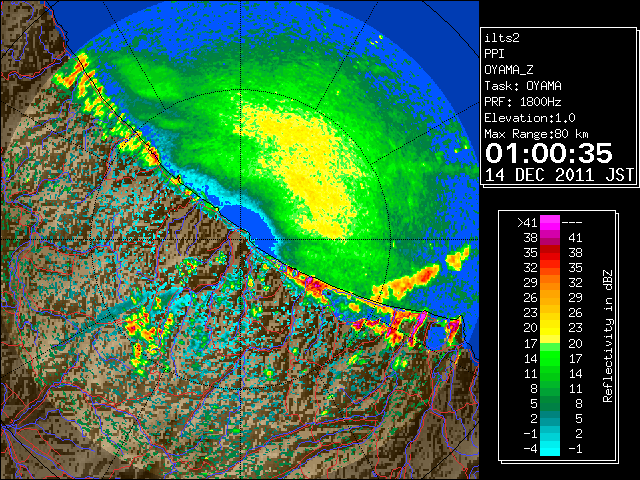Click the "Reflectivity in dBZ" legend title

608,336
